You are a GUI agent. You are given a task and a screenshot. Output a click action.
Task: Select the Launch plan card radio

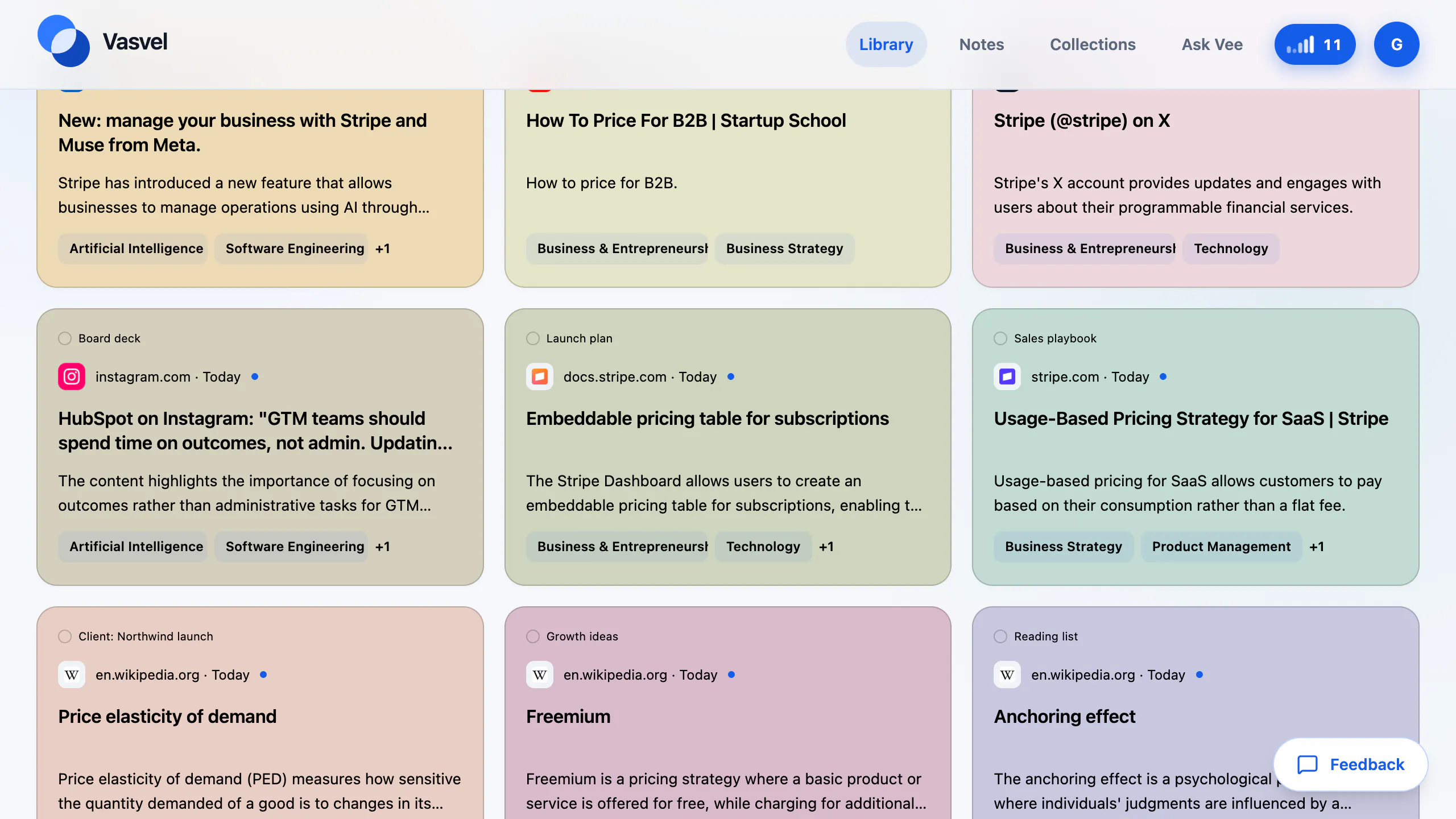533,338
